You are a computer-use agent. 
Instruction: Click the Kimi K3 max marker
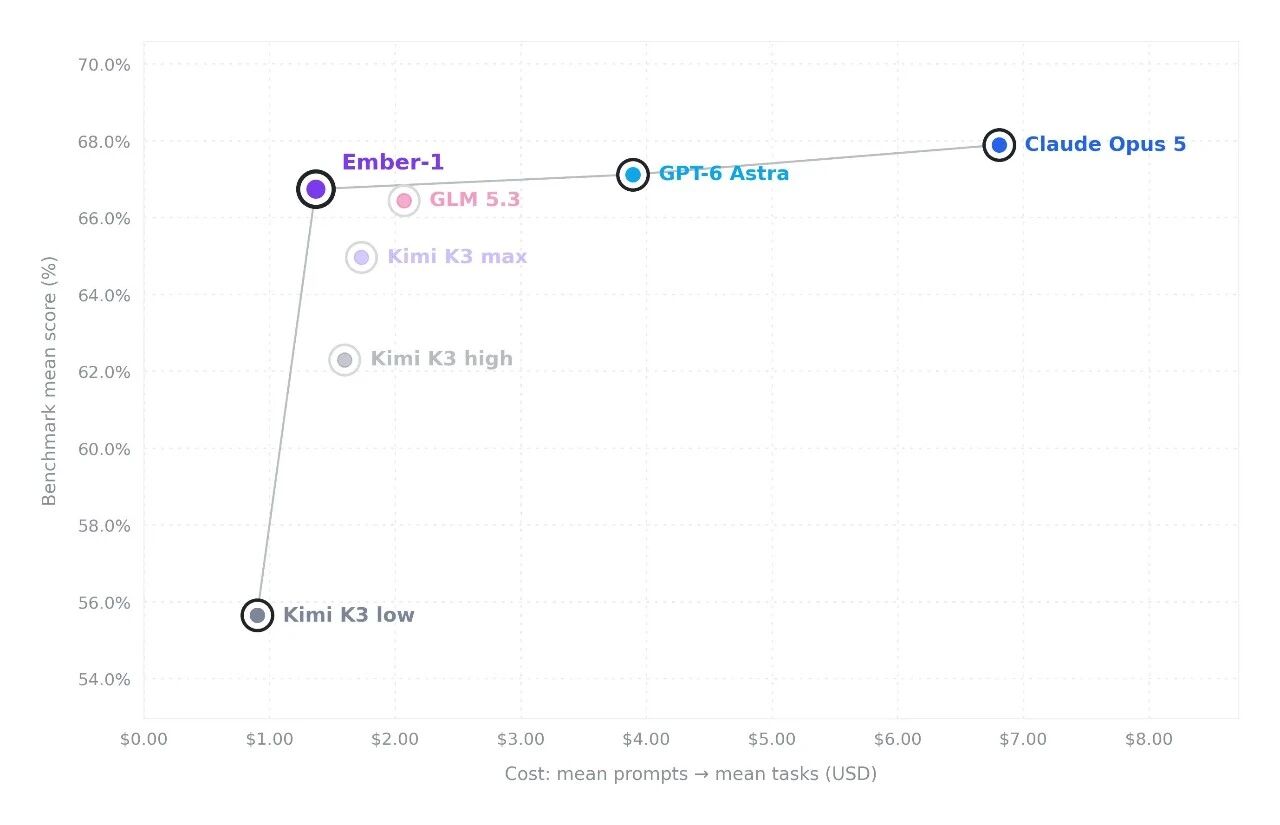(x=361, y=258)
